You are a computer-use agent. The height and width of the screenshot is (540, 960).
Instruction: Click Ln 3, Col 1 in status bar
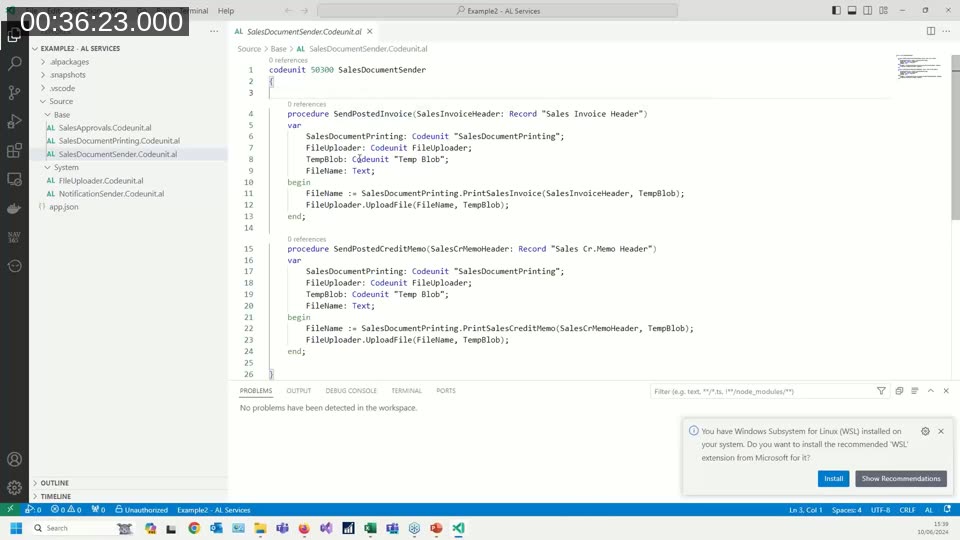(x=805, y=509)
